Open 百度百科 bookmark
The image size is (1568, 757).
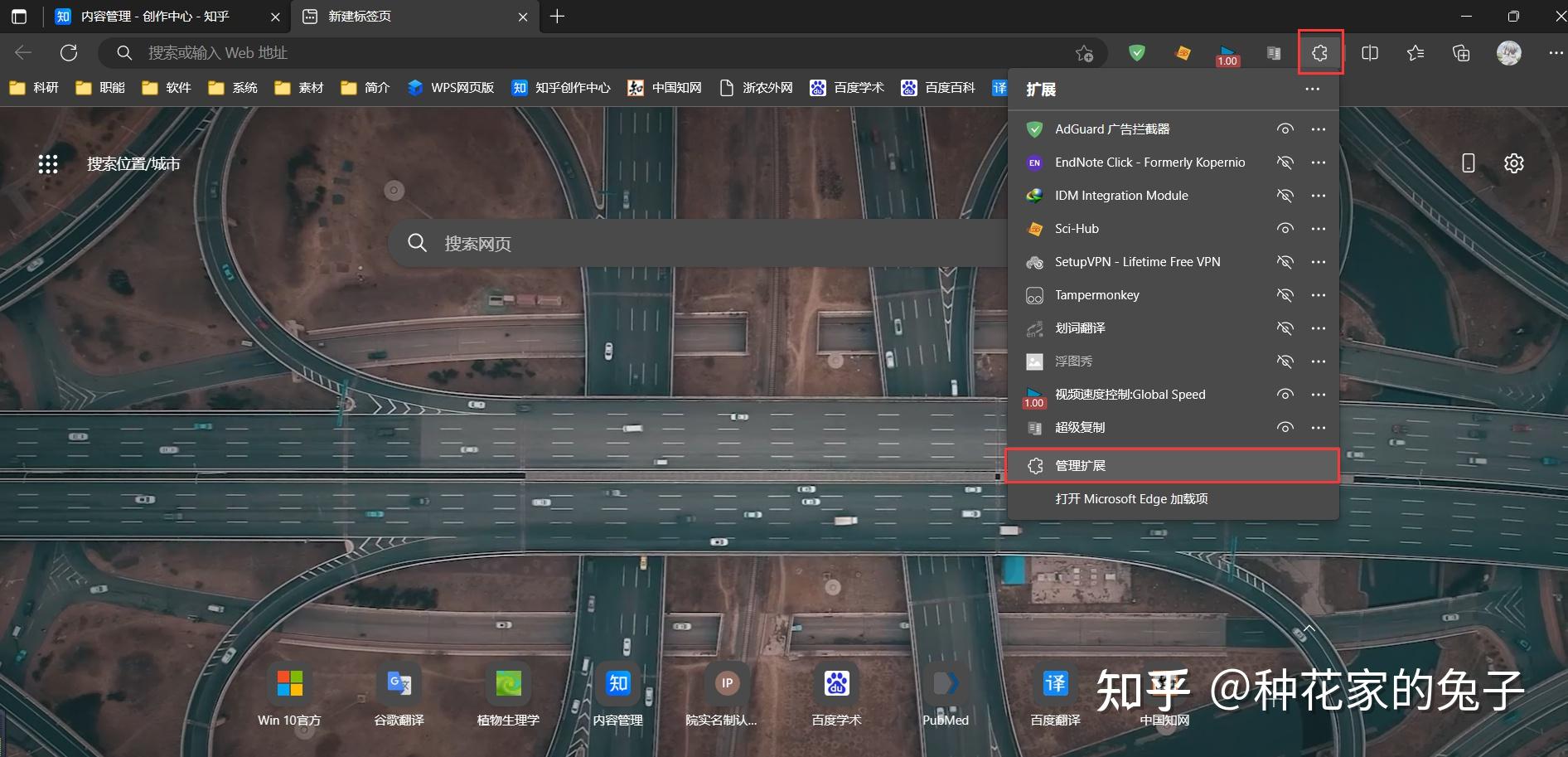coord(938,88)
